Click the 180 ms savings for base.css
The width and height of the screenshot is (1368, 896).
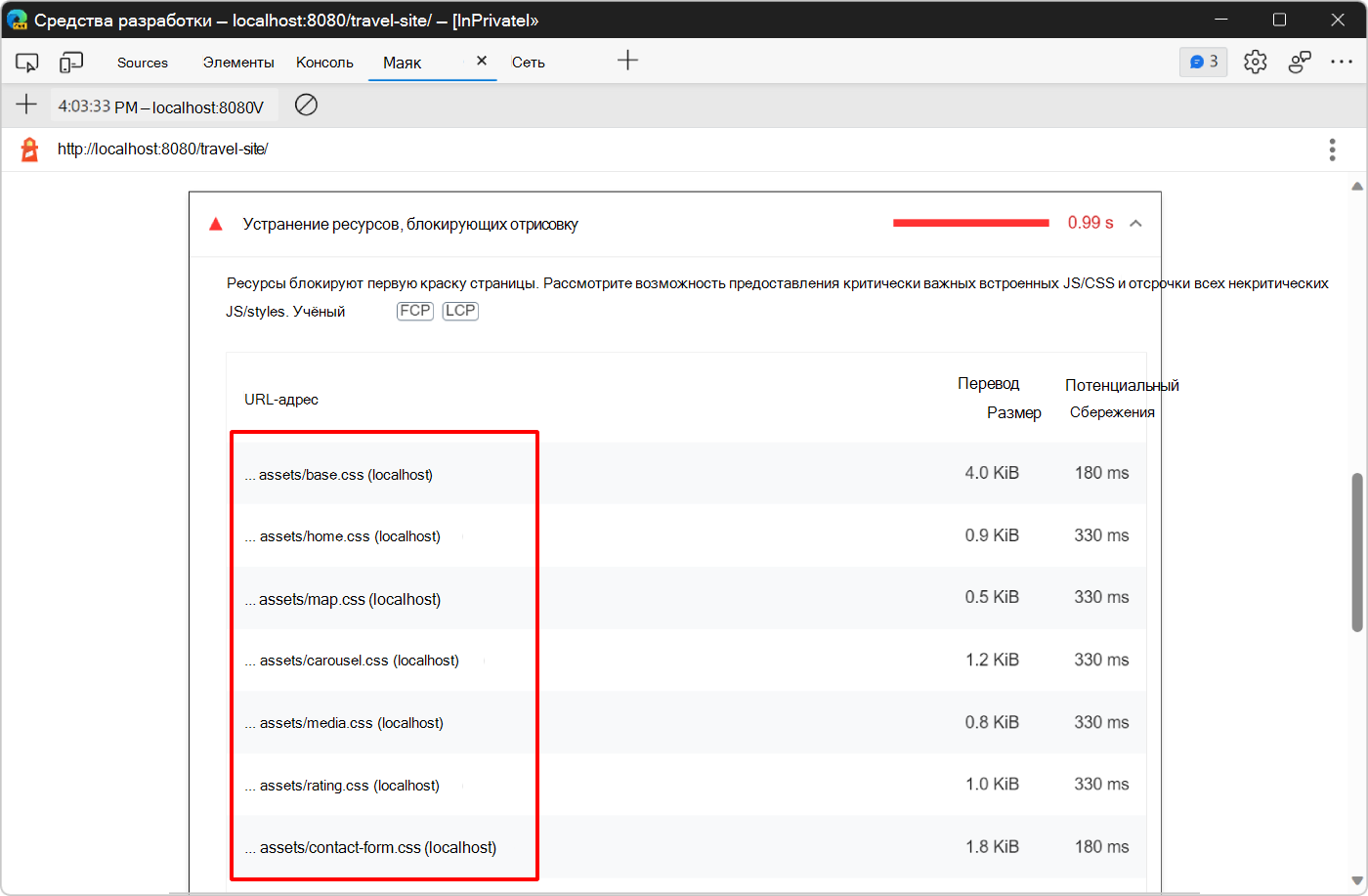pyautogui.click(x=1102, y=473)
